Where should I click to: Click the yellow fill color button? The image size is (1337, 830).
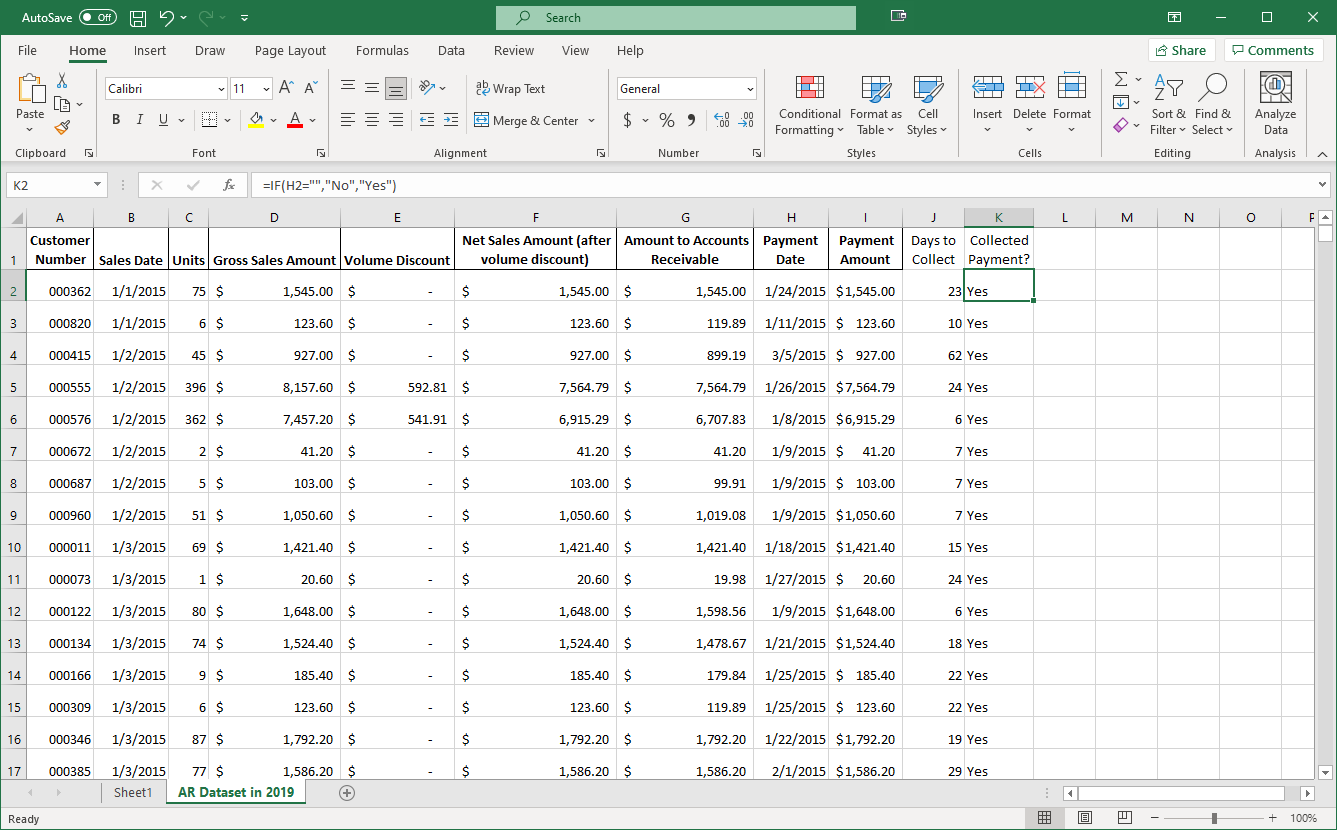point(257,120)
